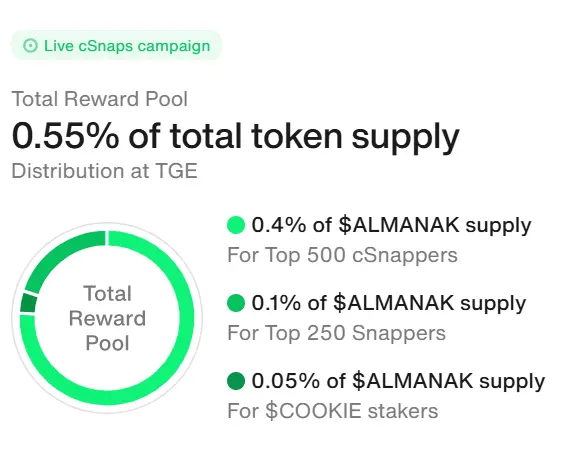Select the bright green legend dot
Image resolution: width=580 pixels, height=452 pixels.
coord(236,225)
